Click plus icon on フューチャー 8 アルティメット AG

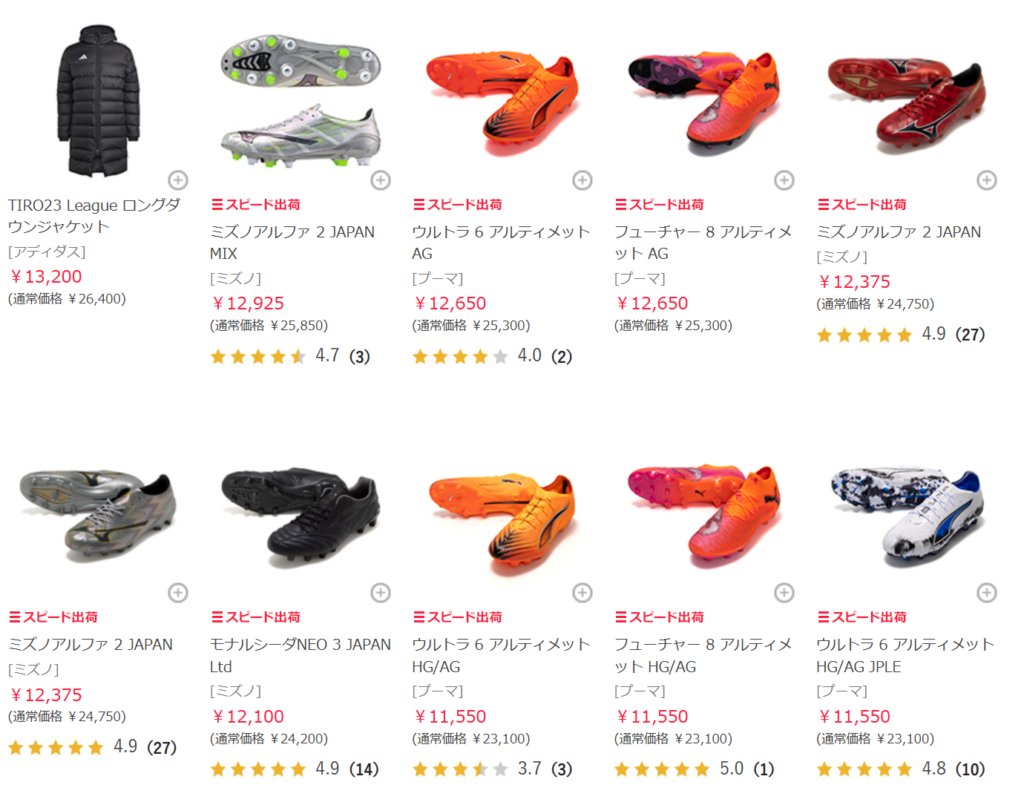pyautogui.click(x=784, y=180)
